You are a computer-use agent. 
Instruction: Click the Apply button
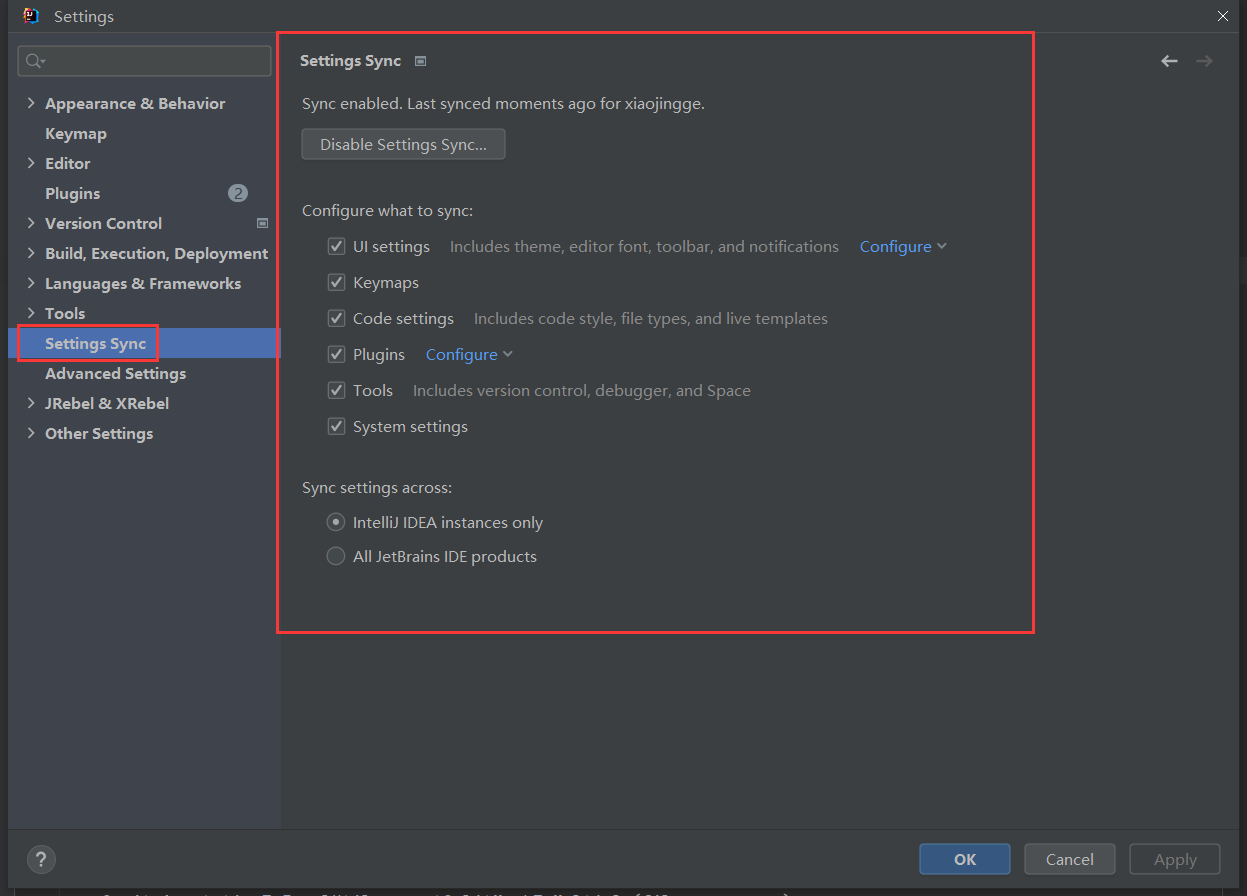pos(1175,859)
